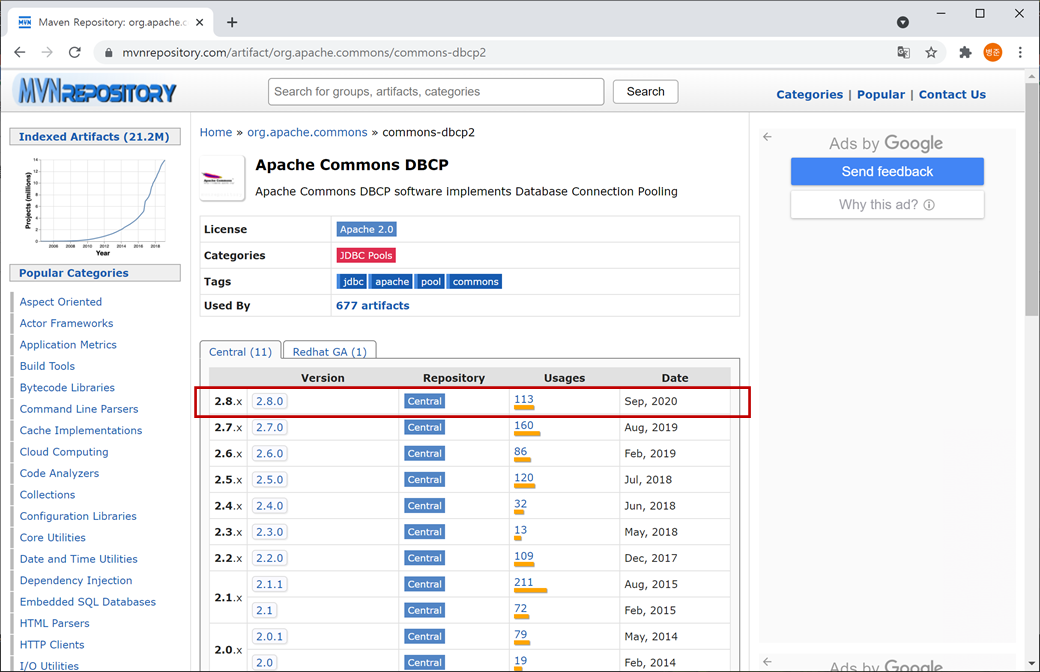Click the ad back arrow above Send feedback
Screen dimensions: 1040x672
coord(767,137)
